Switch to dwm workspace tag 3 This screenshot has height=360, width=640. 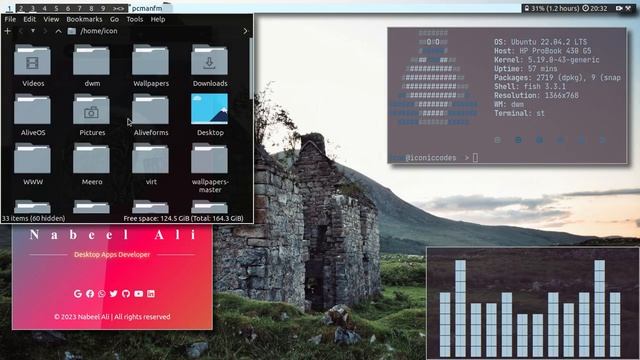(33, 8)
